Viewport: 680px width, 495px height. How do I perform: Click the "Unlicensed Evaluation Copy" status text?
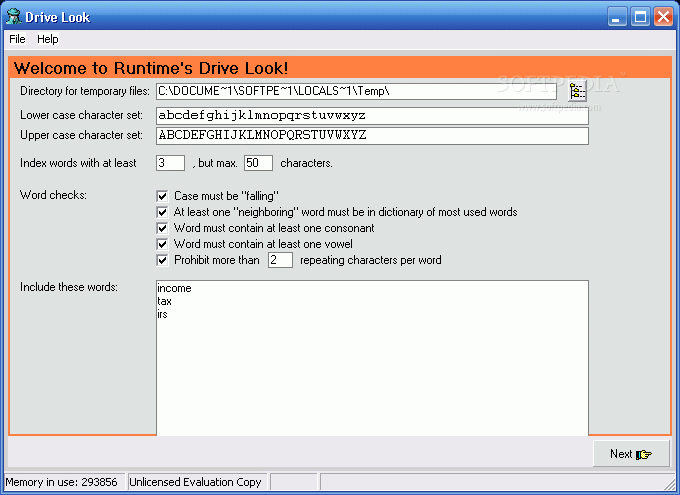pos(195,482)
